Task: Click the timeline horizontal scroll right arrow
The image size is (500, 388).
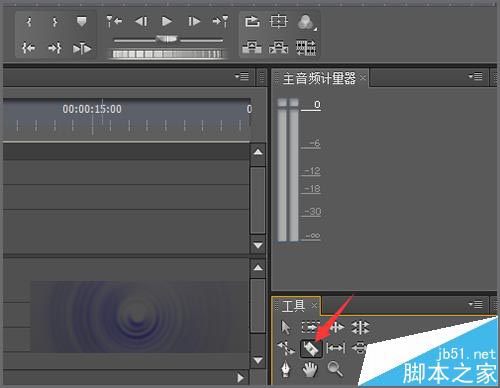Action: tap(240, 378)
